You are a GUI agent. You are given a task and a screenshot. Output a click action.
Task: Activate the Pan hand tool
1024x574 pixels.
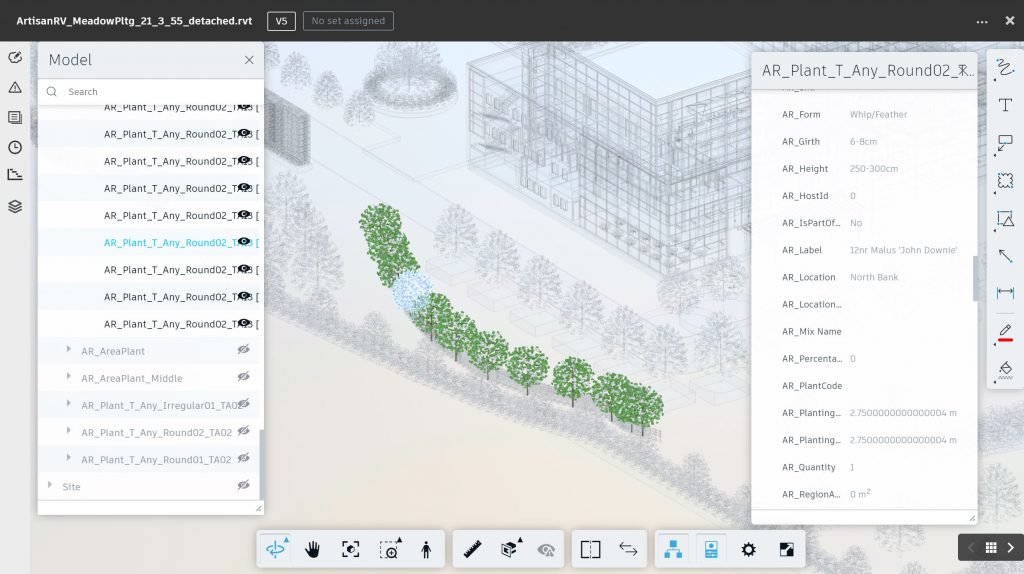(312, 549)
